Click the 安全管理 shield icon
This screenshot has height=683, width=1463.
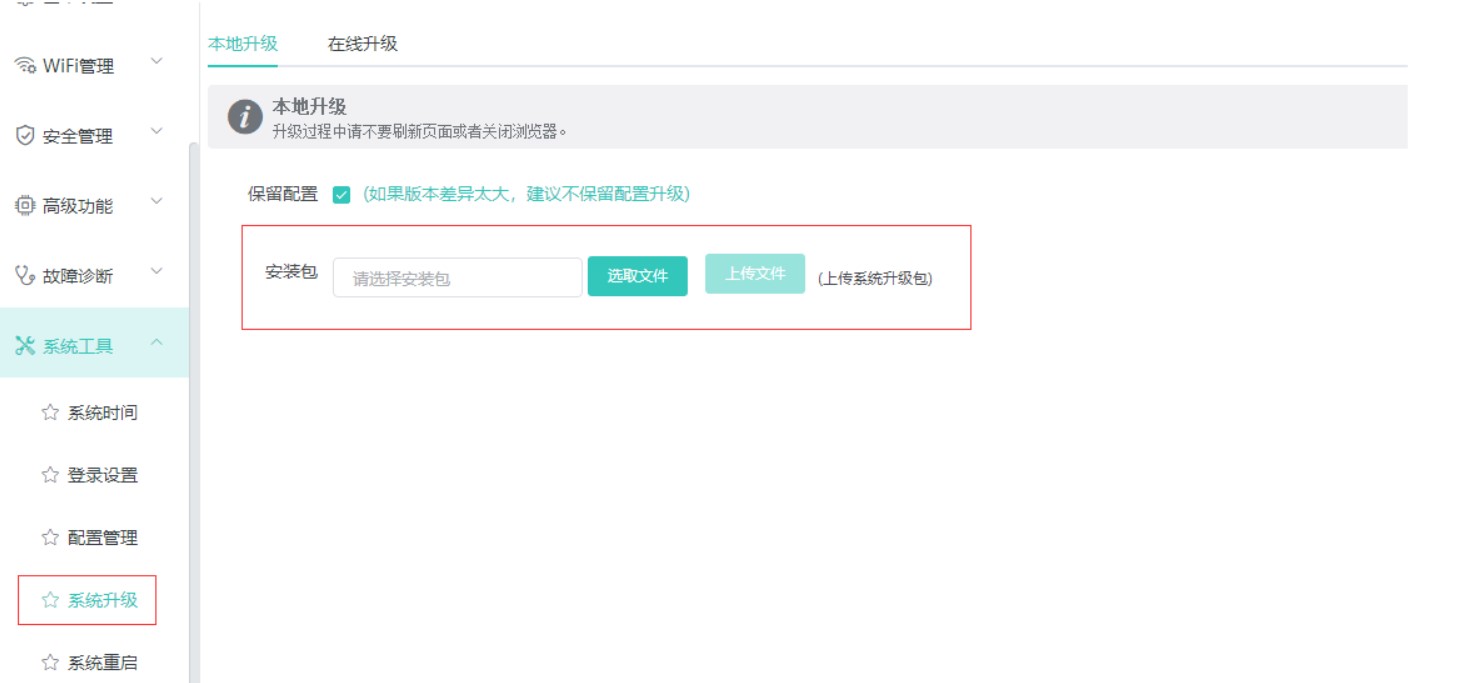(x=25, y=136)
